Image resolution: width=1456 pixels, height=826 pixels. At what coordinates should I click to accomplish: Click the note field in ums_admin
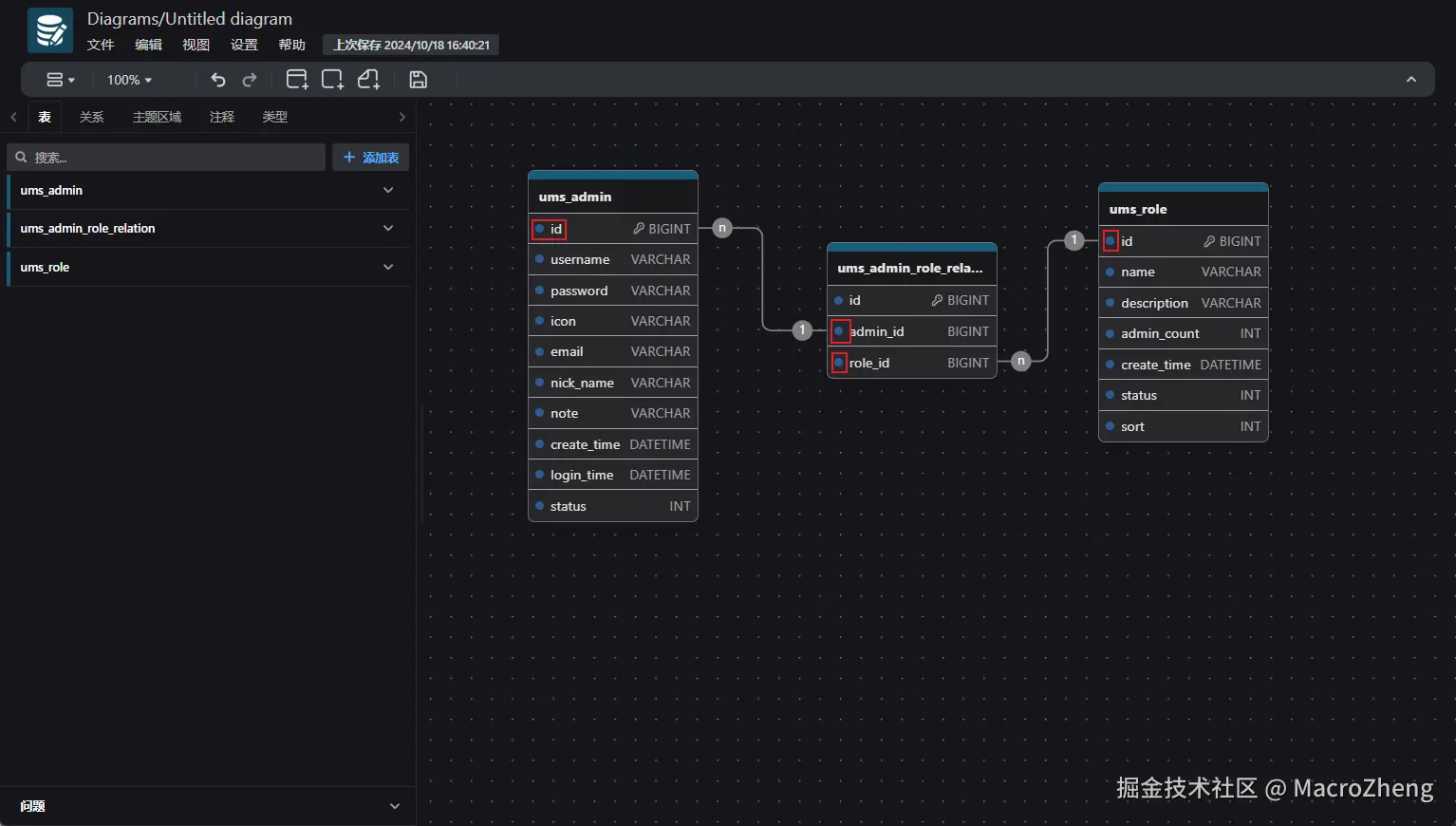pos(613,413)
